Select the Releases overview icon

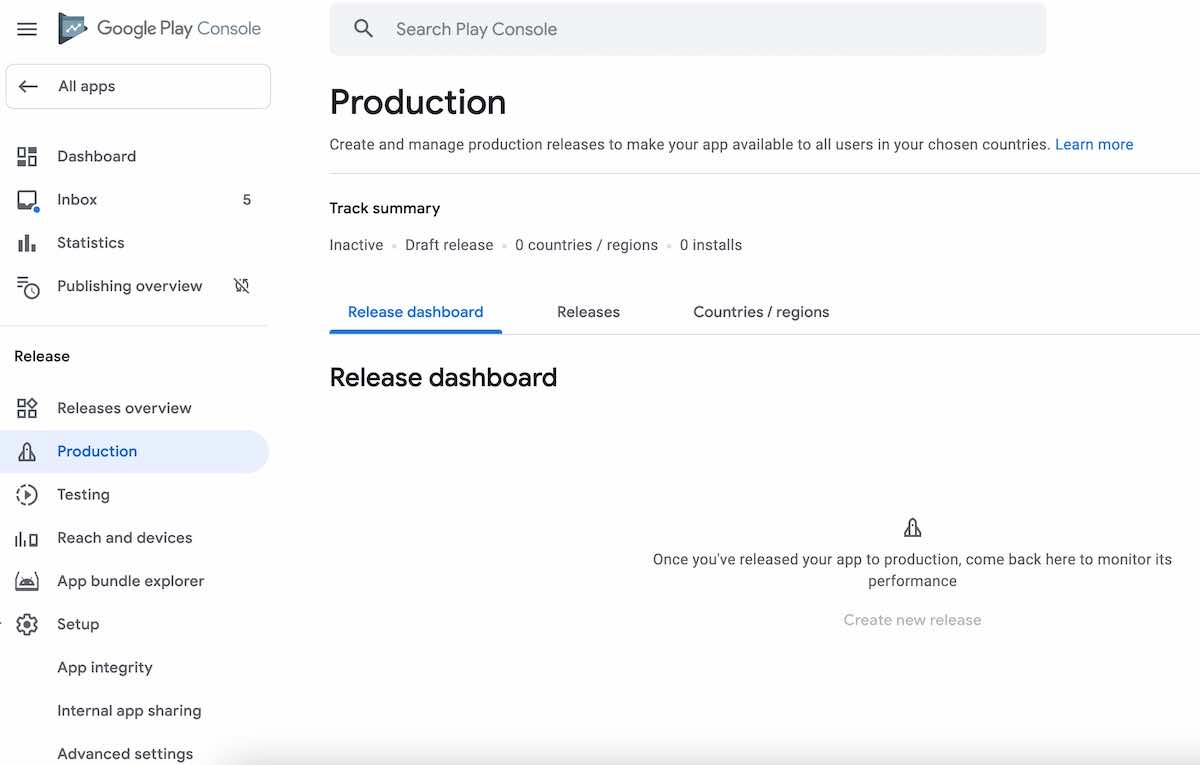coord(26,408)
